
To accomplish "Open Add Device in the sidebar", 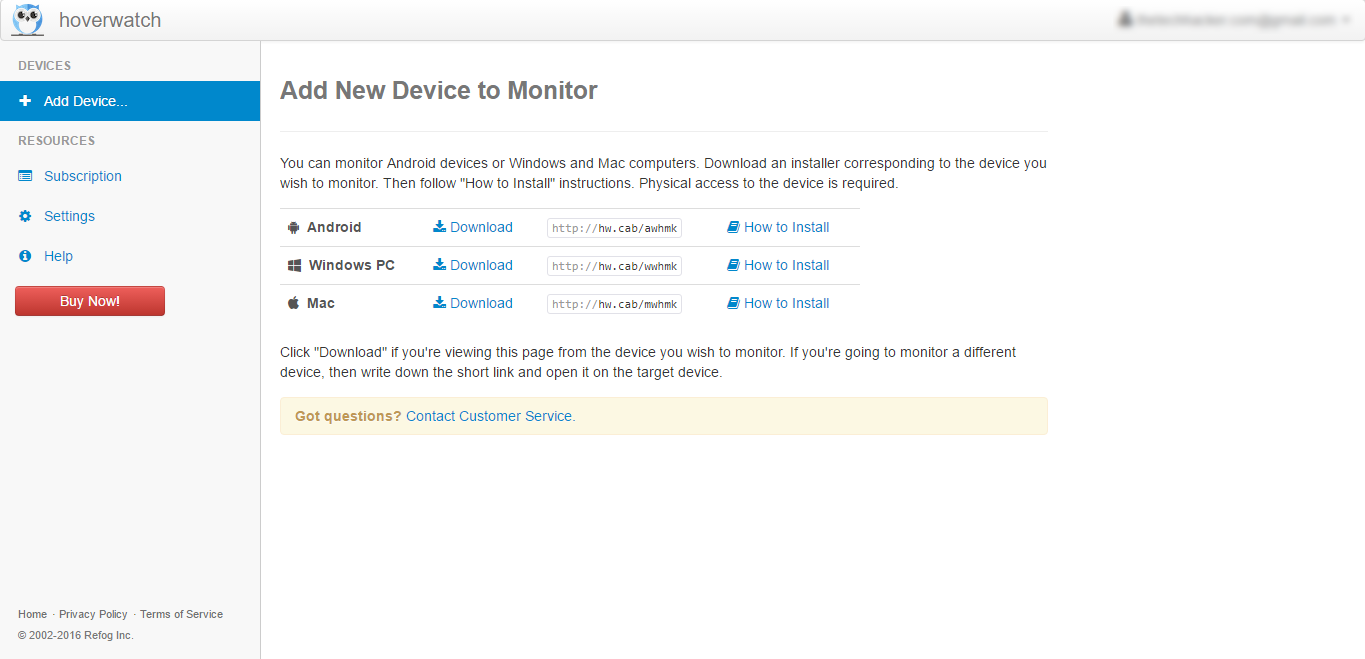I will (130, 101).
